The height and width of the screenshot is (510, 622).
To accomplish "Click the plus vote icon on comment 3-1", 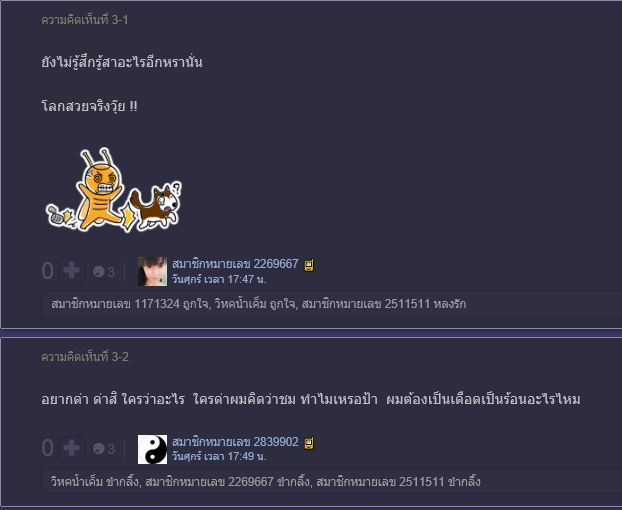I will tap(71, 271).
